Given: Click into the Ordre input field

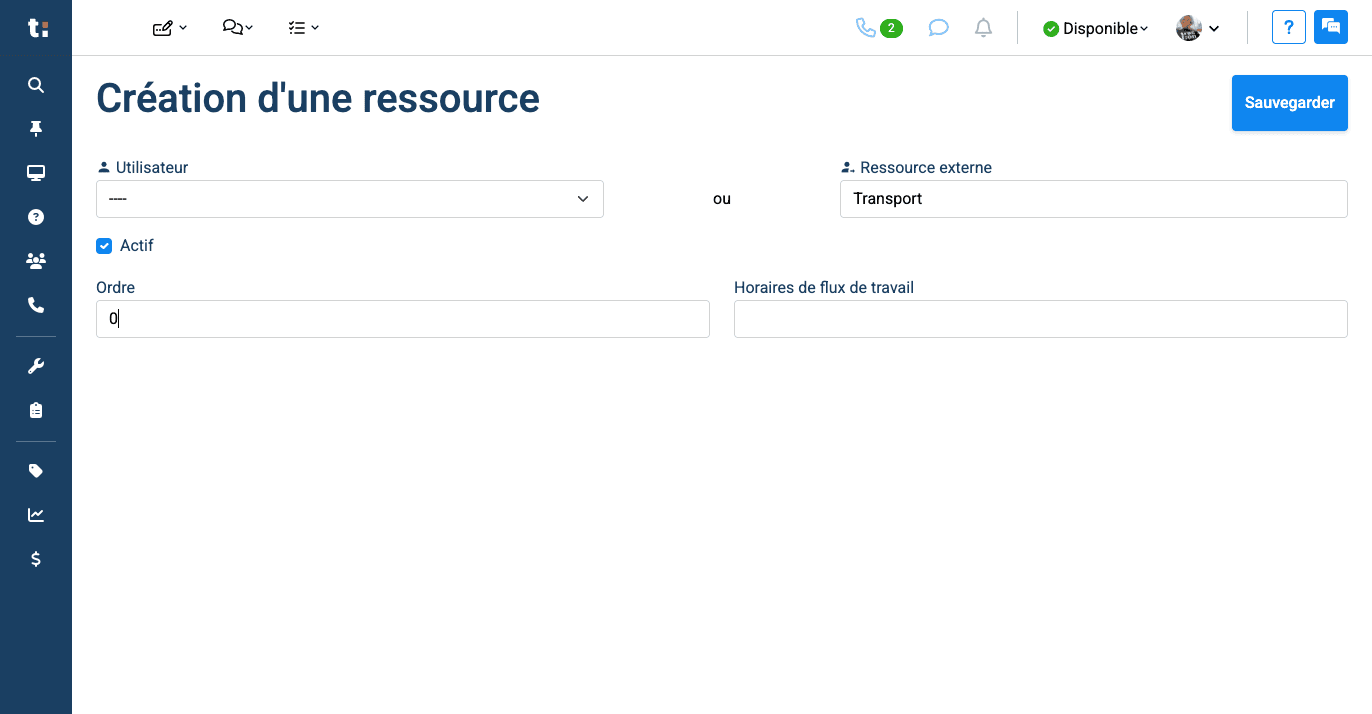Looking at the screenshot, I should click(403, 319).
